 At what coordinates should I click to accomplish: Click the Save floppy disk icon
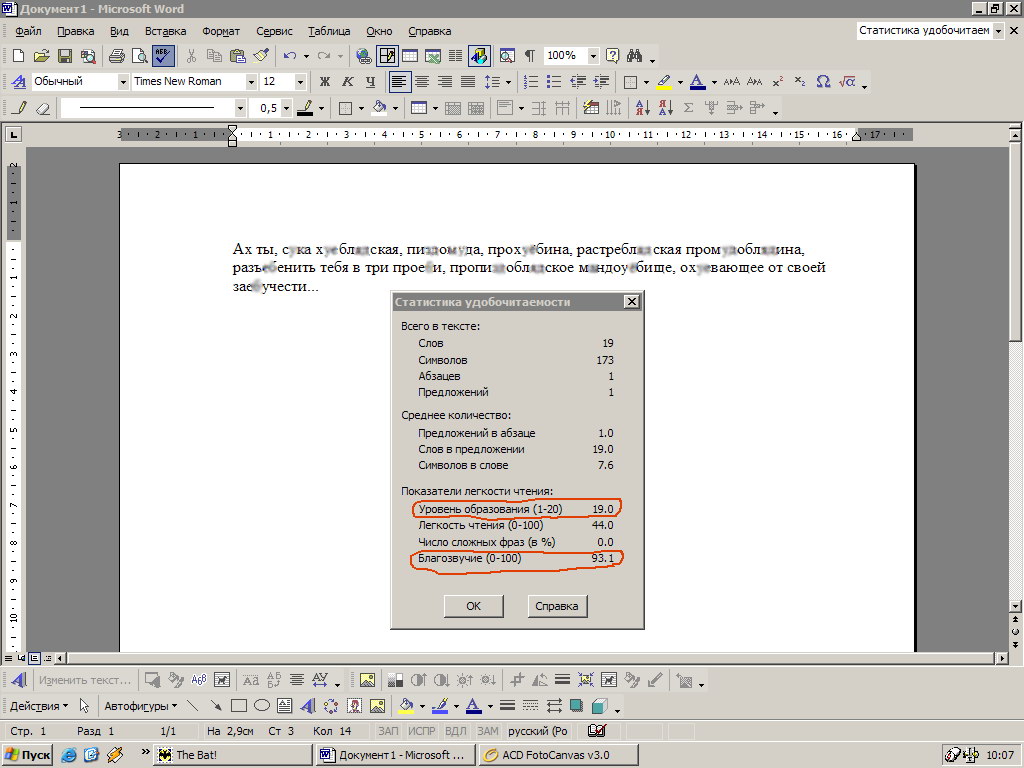click(65, 56)
